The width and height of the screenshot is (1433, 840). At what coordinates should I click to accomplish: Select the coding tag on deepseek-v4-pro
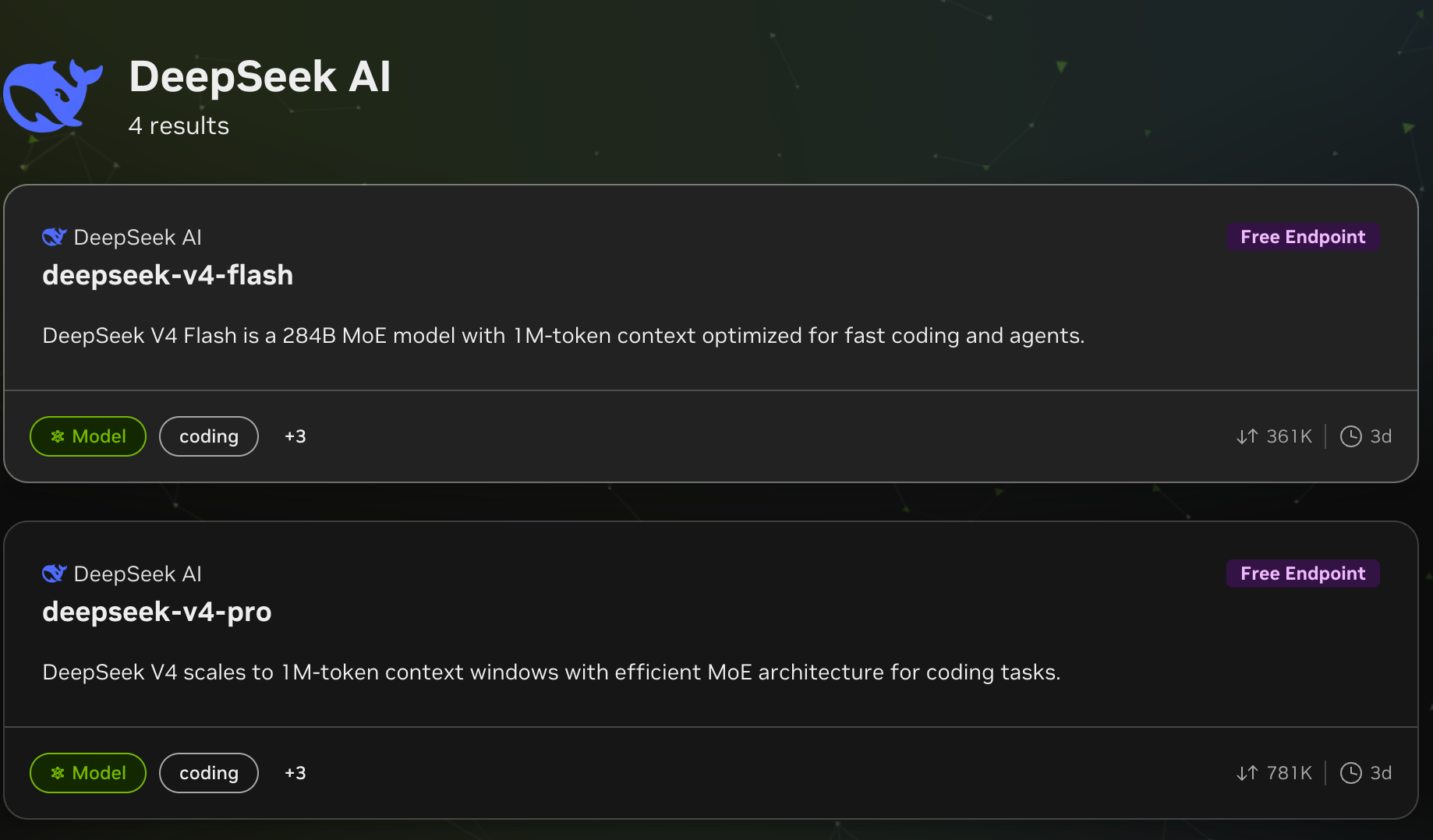pyautogui.click(x=209, y=773)
